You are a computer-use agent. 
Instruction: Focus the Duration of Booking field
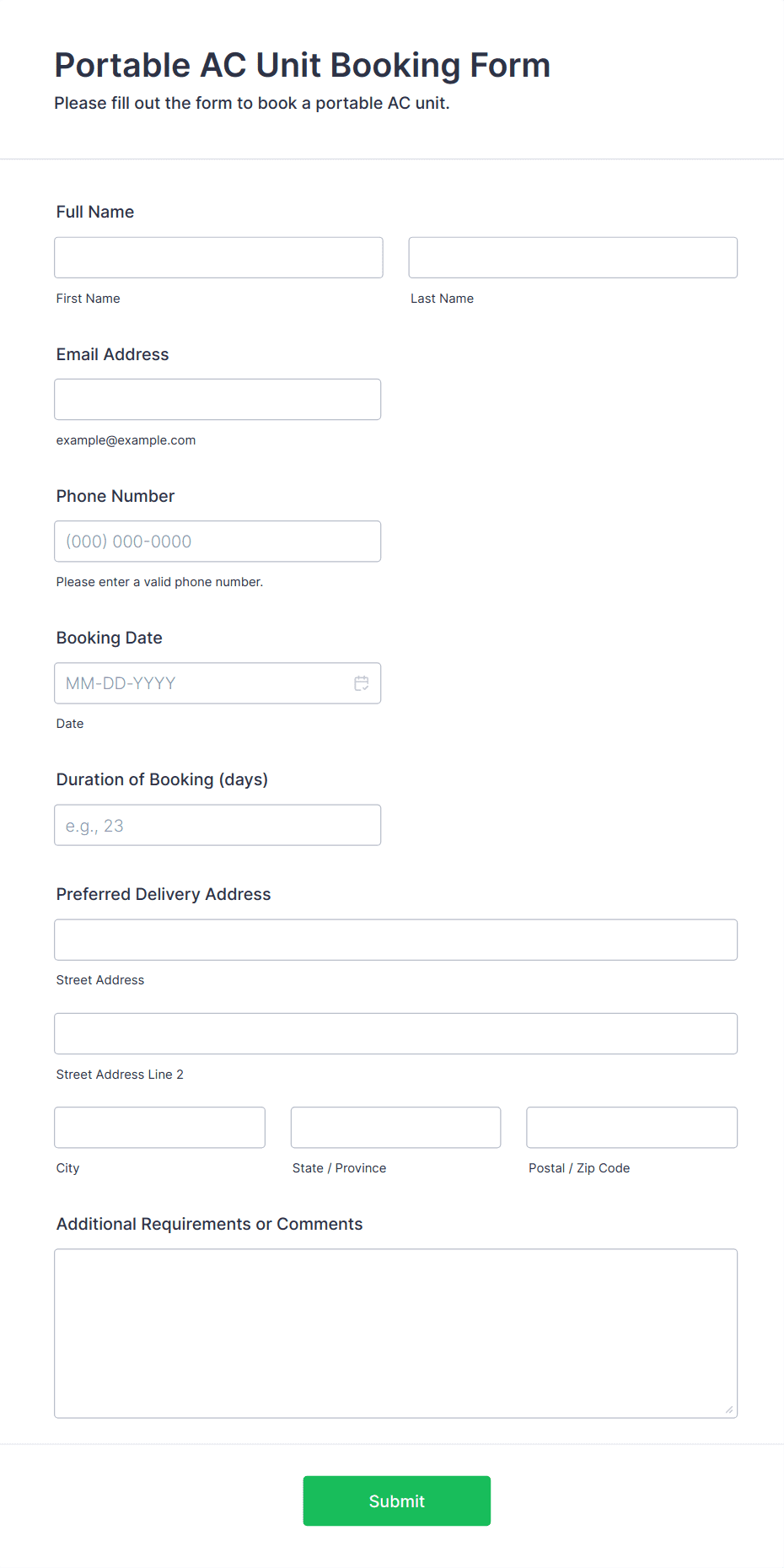click(x=217, y=825)
